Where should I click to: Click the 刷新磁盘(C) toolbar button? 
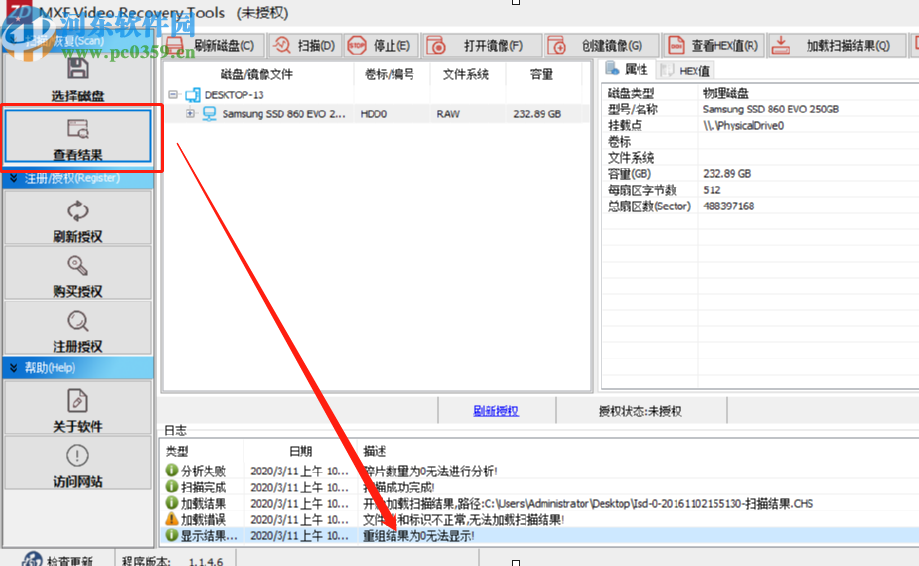tap(212, 46)
